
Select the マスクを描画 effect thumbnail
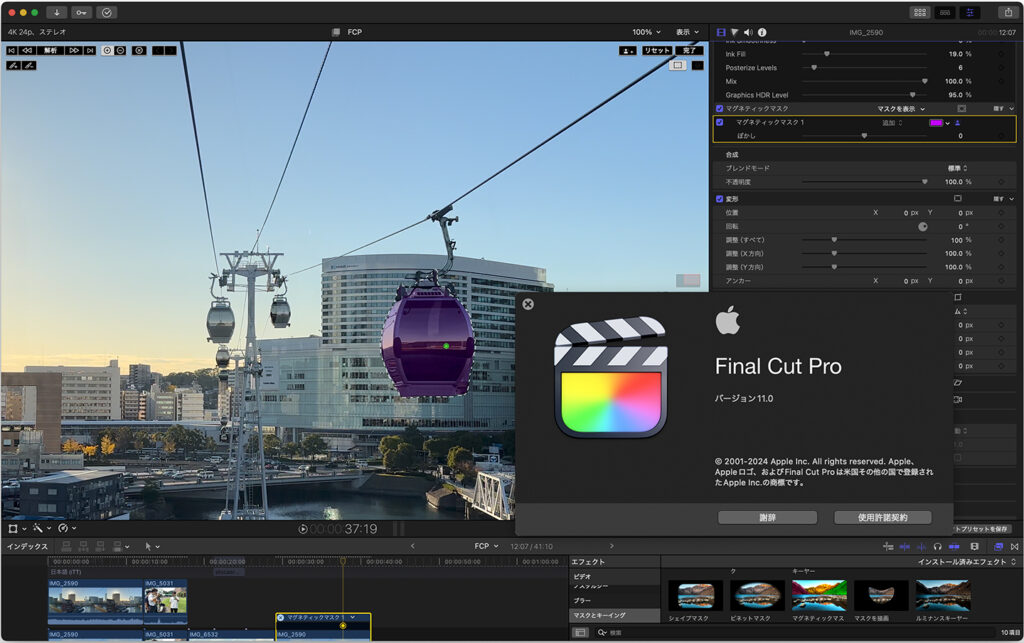[x=881, y=595]
